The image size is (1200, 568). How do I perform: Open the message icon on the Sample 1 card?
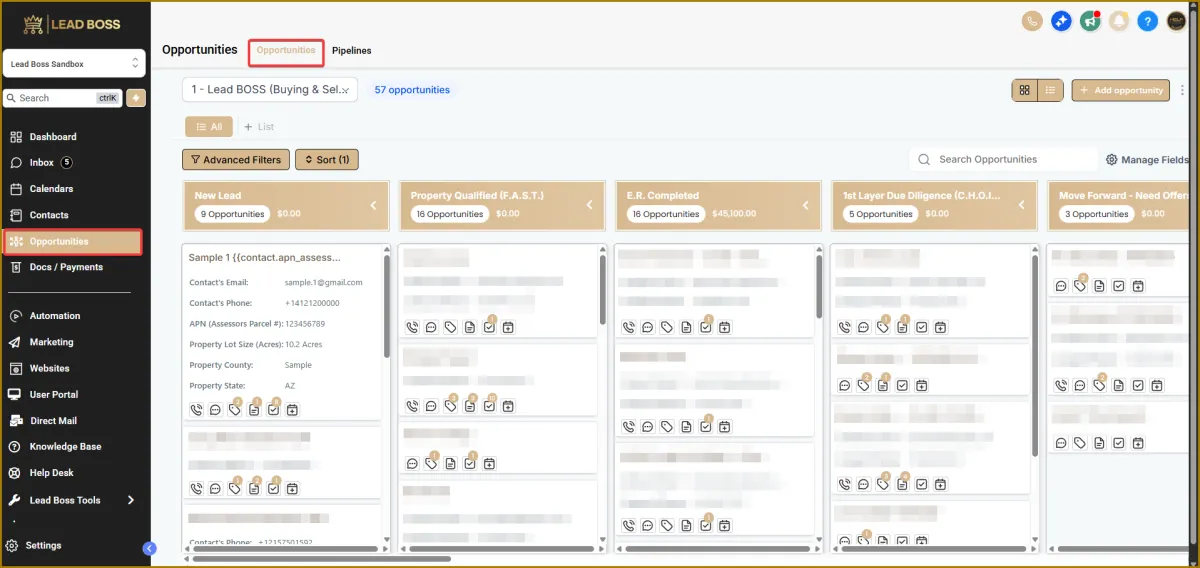[215, 410]
